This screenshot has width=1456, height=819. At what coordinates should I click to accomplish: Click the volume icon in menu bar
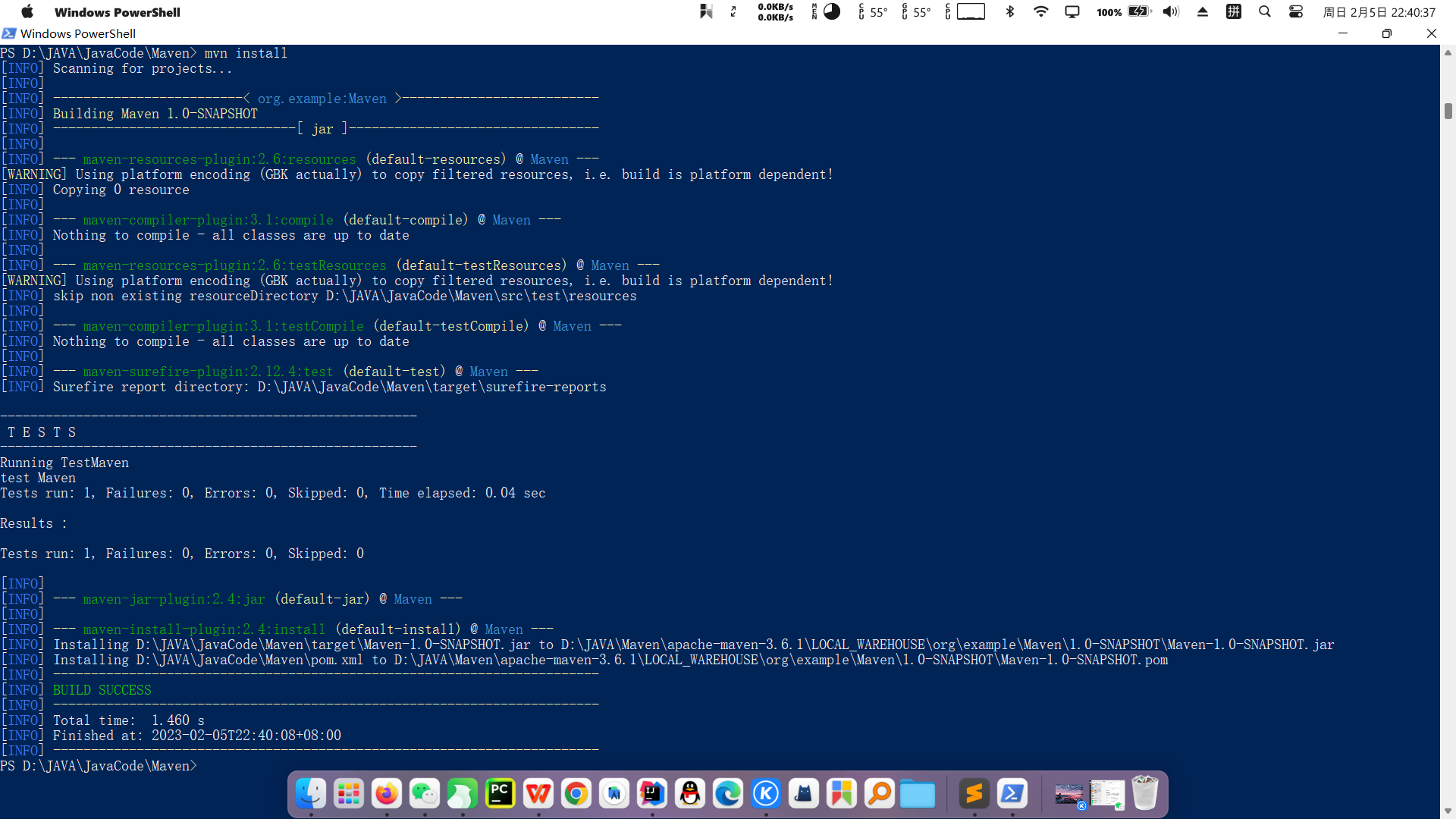(1172, 11)
